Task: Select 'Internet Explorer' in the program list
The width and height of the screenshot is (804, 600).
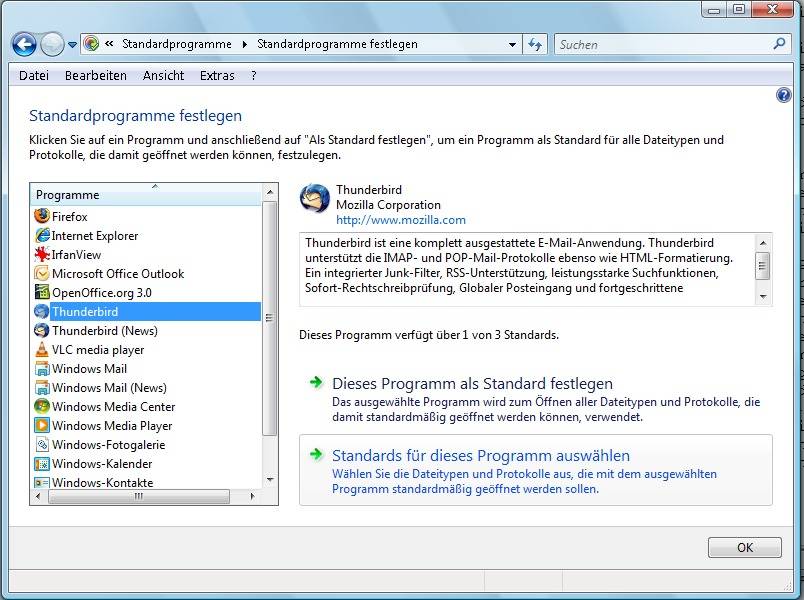Action: point(95,236)
